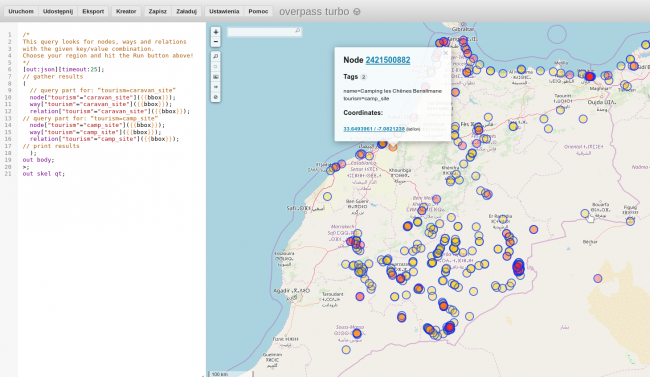Open Ustawienia settings

(224, 11)
